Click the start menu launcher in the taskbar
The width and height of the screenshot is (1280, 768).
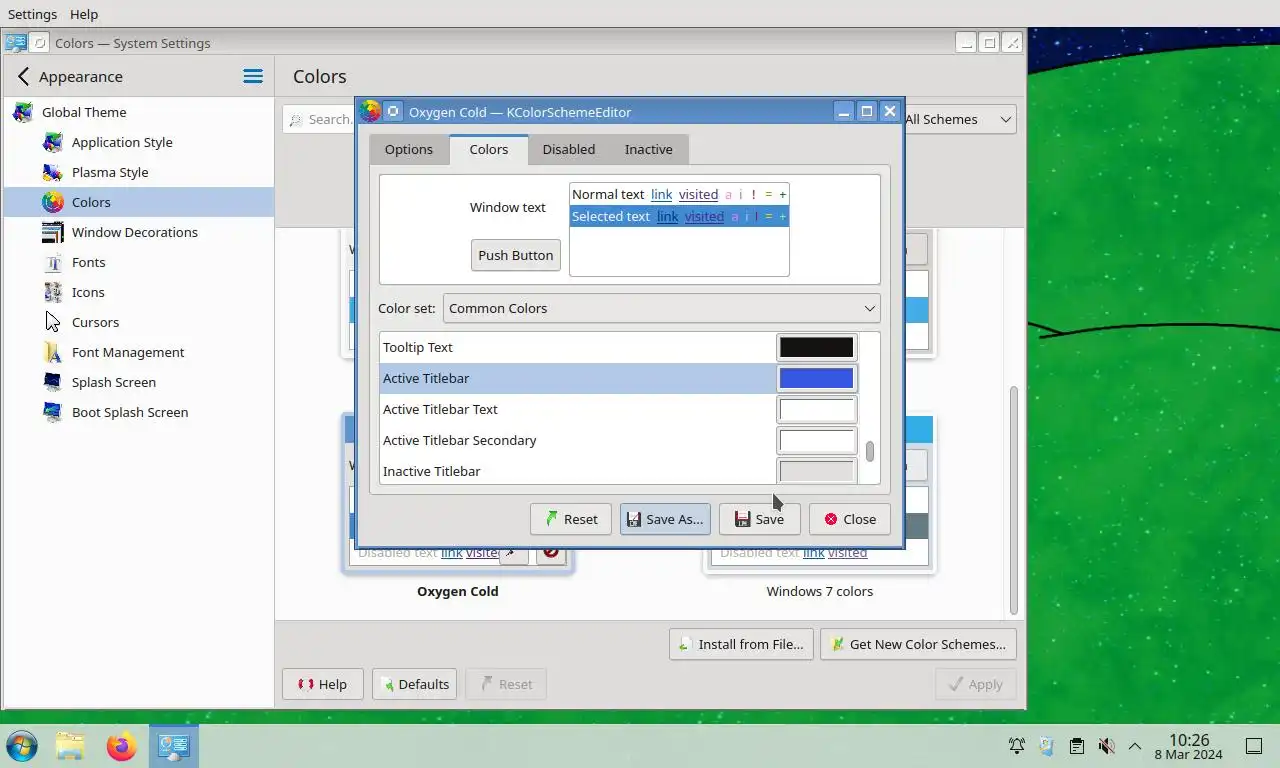(22, 746)
